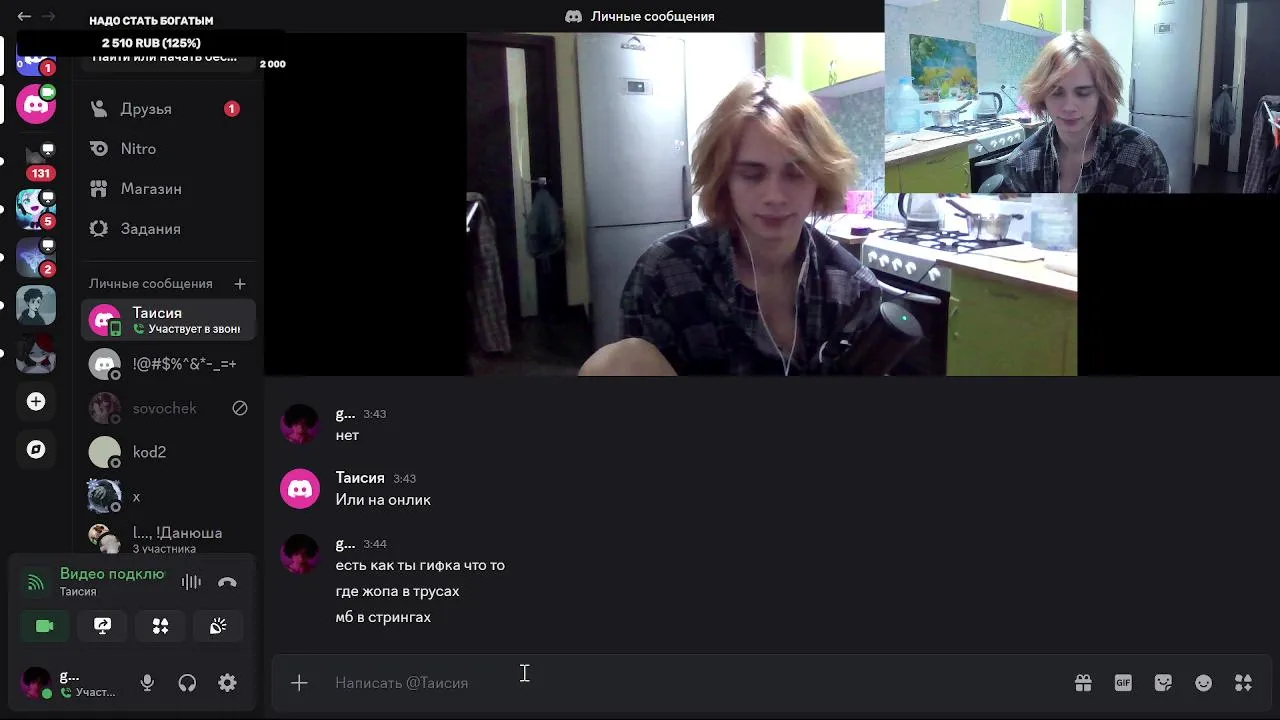Open the !@#$%^&*-_=+ direct message

click(x=167, y=364)
